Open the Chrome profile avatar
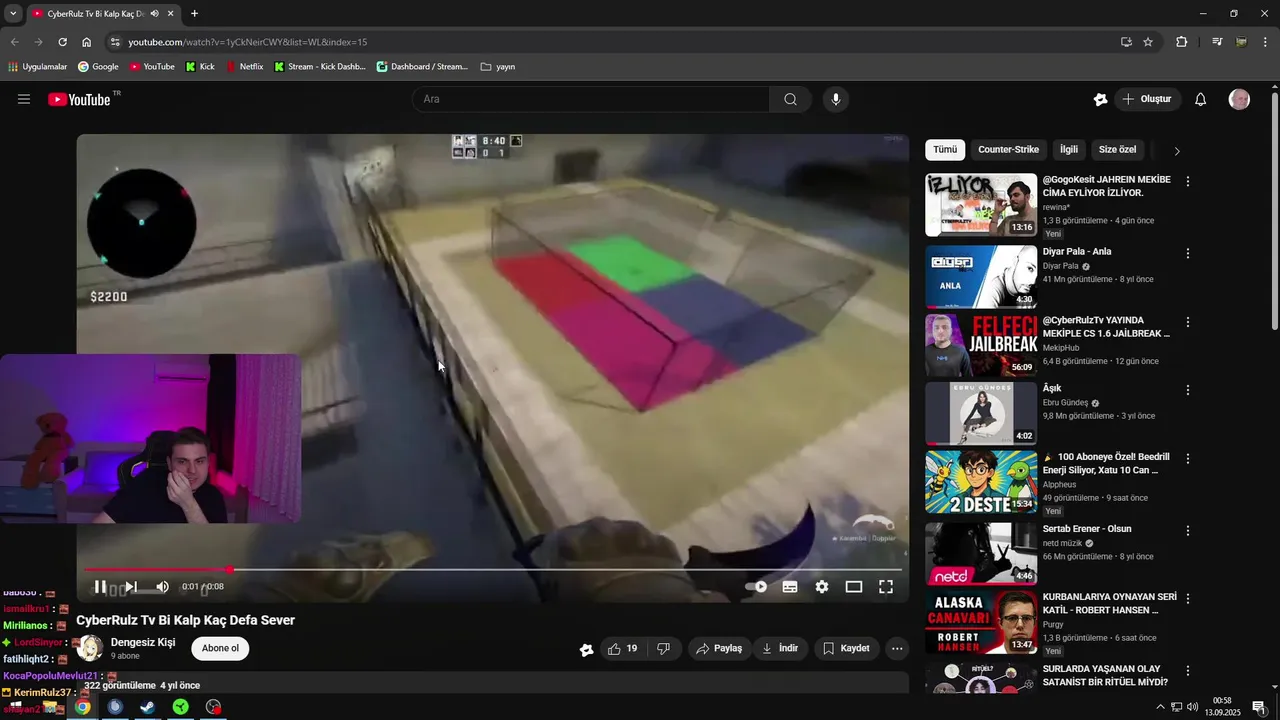Viewport: 1280px width, 720px height. (1241, 42)
